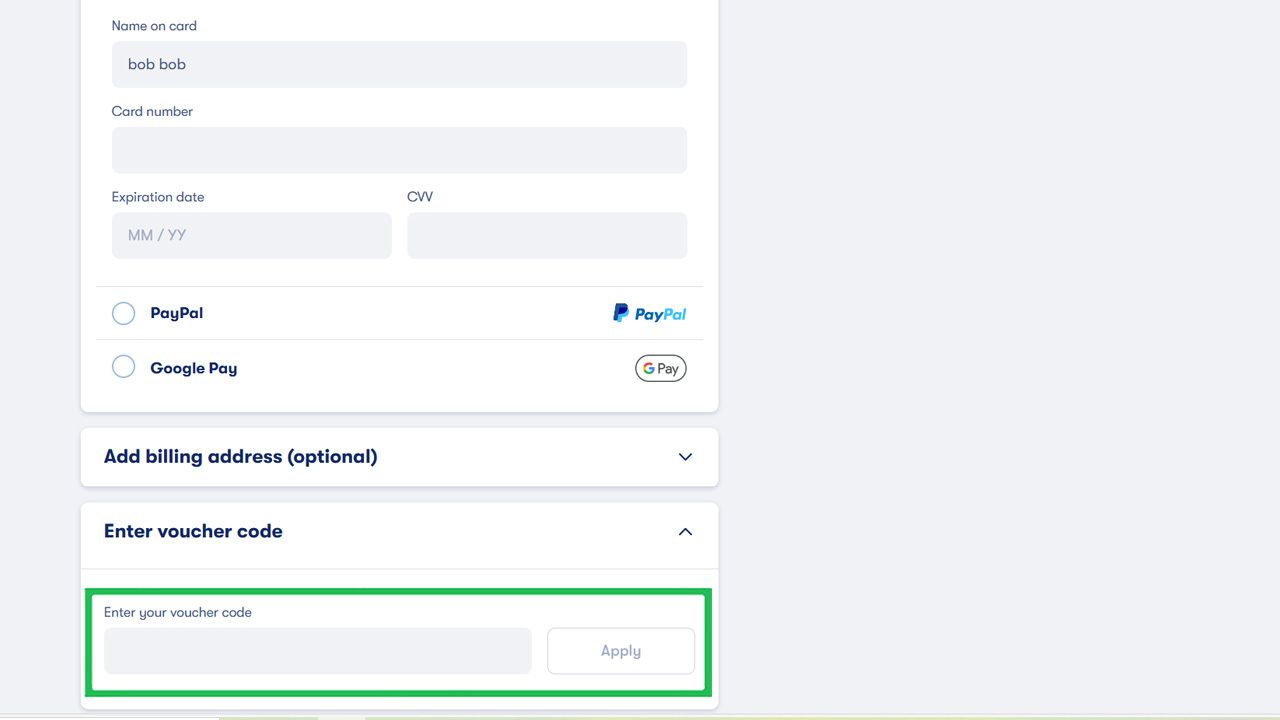The image size is (1280, 720).
Task: Click the 'bob bob' name on card field
Action: tap(399, 64)
